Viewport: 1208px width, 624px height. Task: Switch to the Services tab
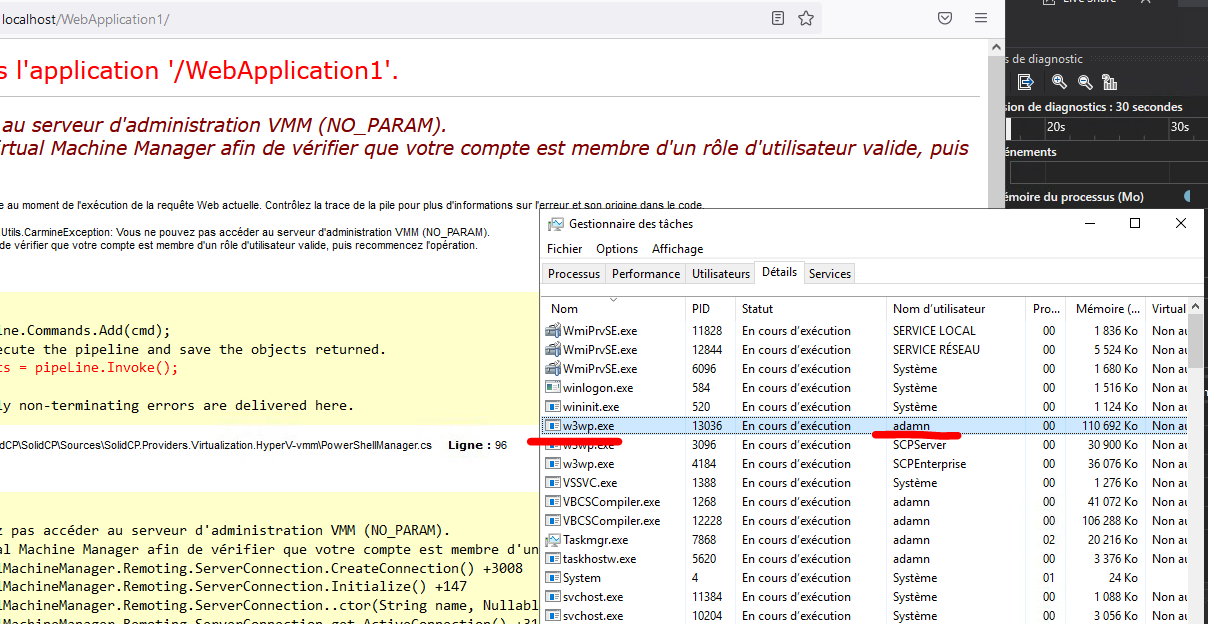click(x=830, y=273)
